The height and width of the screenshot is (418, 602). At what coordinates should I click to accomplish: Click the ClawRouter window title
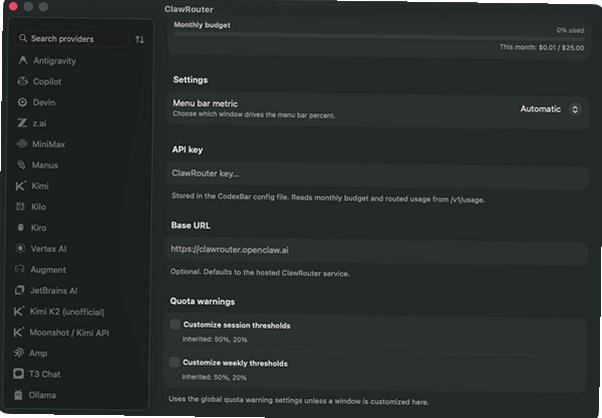[189, 9]
